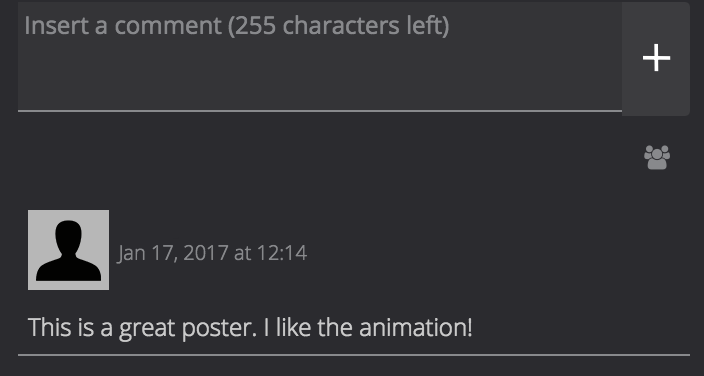This screenshot has width=704, height=376.
Task: Click the dark panel right of plus sign
Action: click(682, 58)
